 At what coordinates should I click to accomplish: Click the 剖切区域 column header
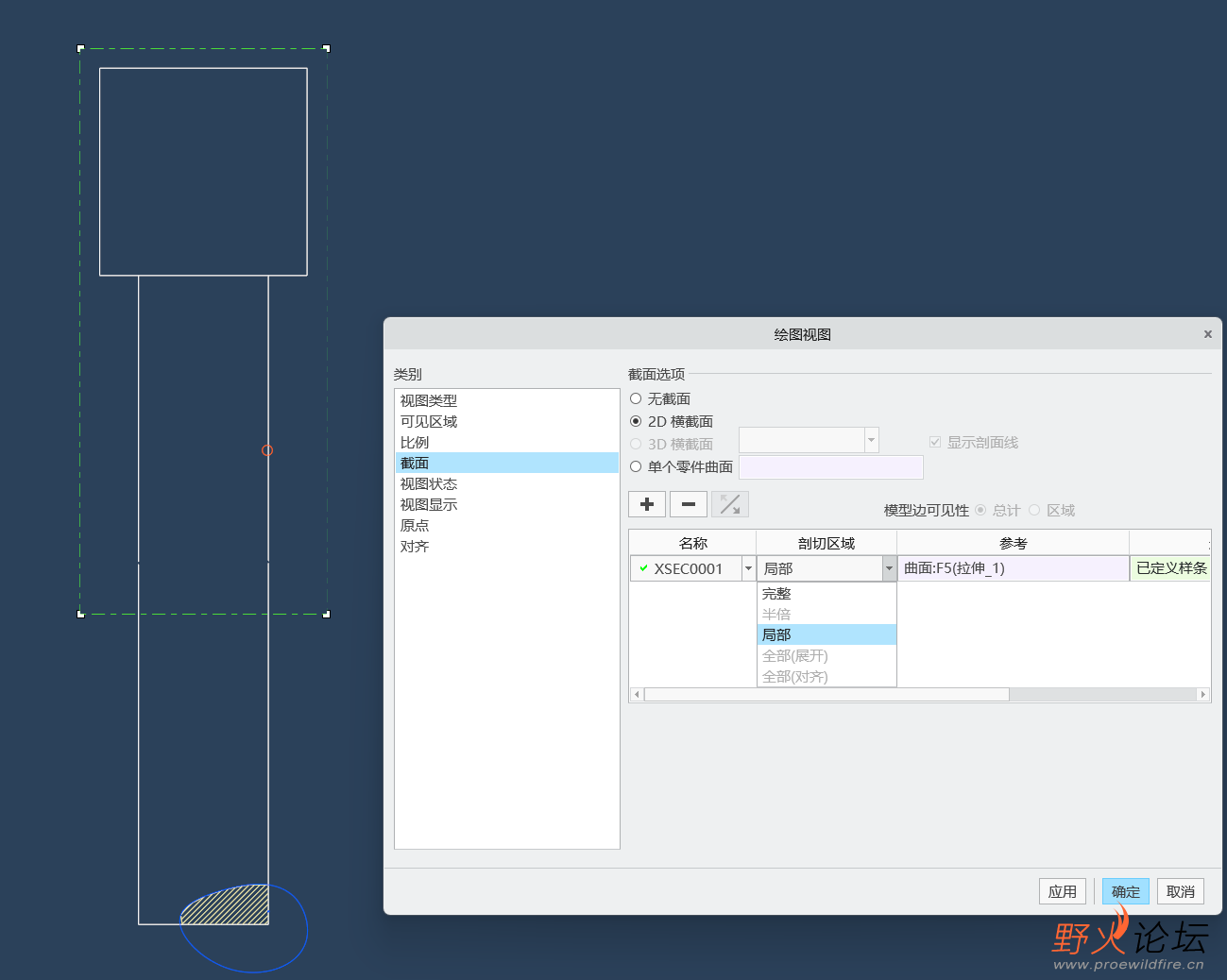pyautogui.click(x=827, y=543)
